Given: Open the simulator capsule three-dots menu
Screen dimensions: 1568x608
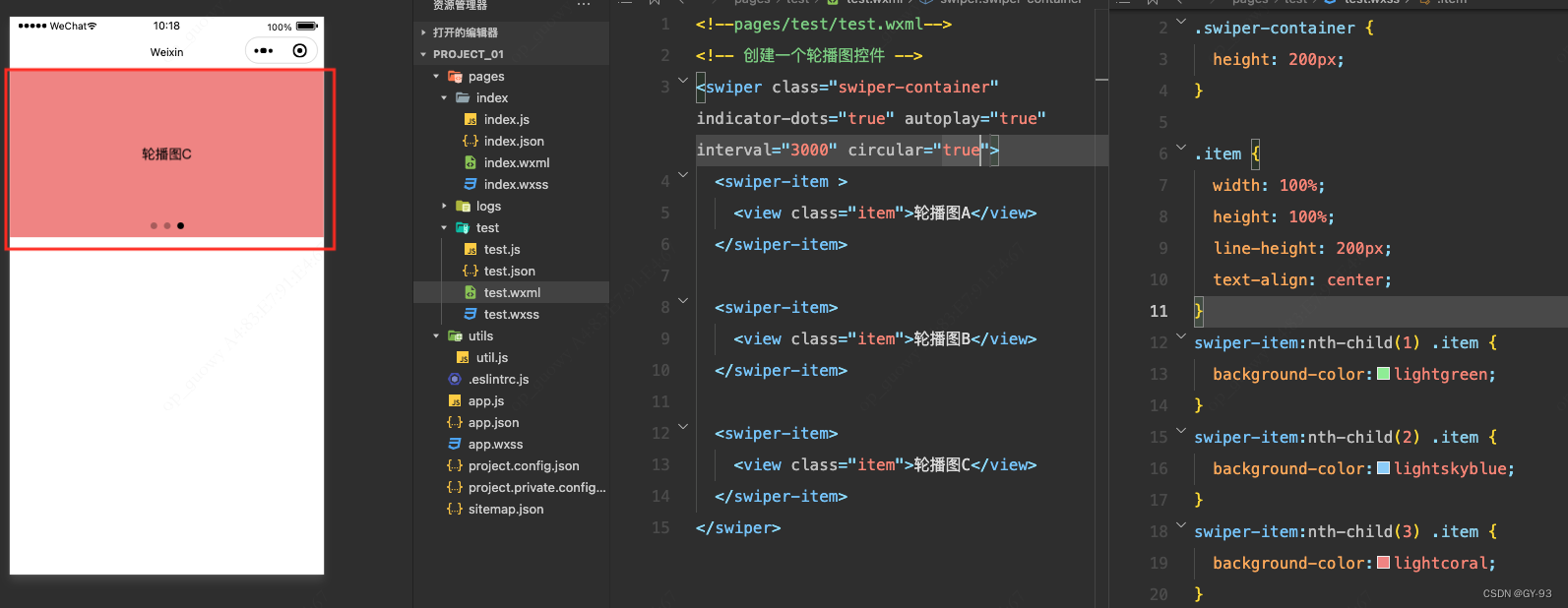Looking at the screenshot, I should [x=264, y=50].
